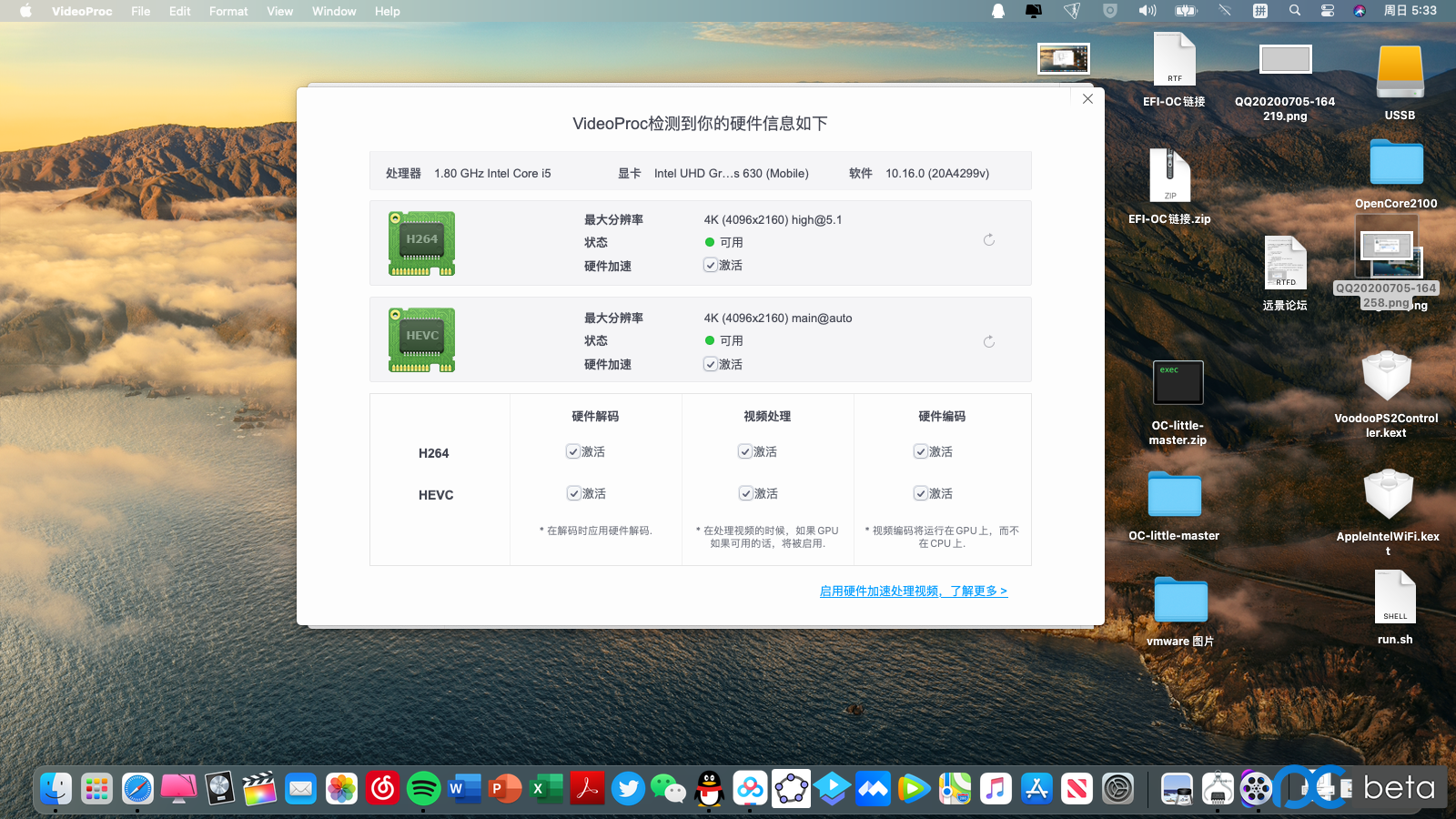Image resolution: width=1456 pixels, height=819 pixels.
Task: Click the battery charging status icon
Action: 1186,11
